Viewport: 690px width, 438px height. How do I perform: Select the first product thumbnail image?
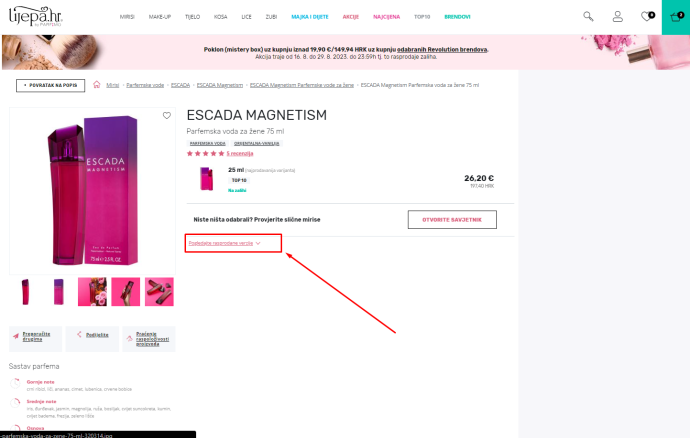[25, 292]
